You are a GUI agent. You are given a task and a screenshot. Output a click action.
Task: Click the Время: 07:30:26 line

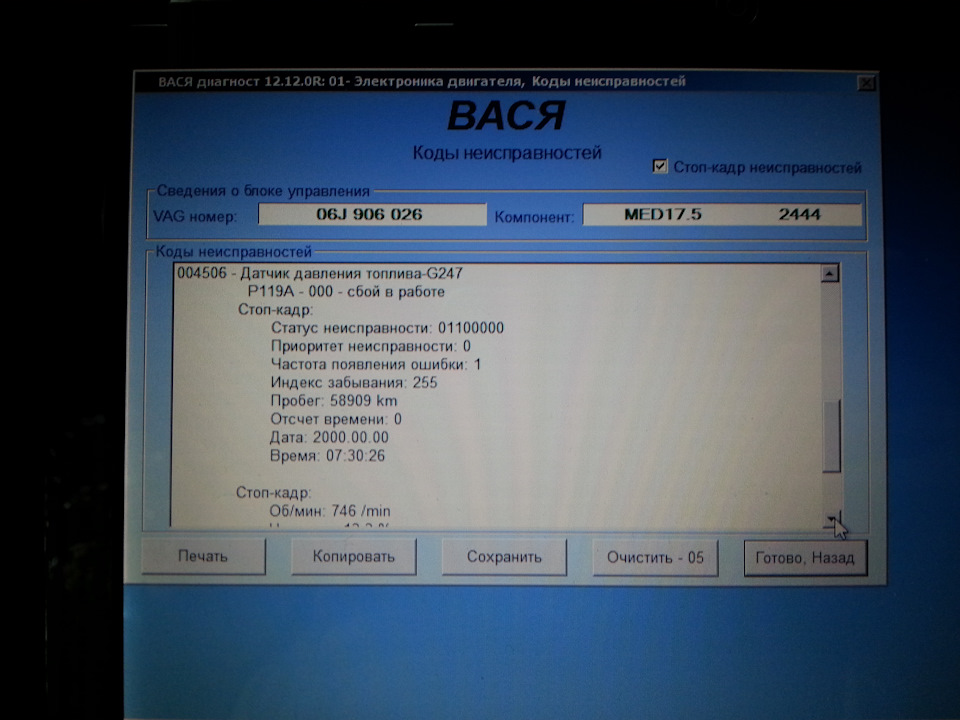327,456
